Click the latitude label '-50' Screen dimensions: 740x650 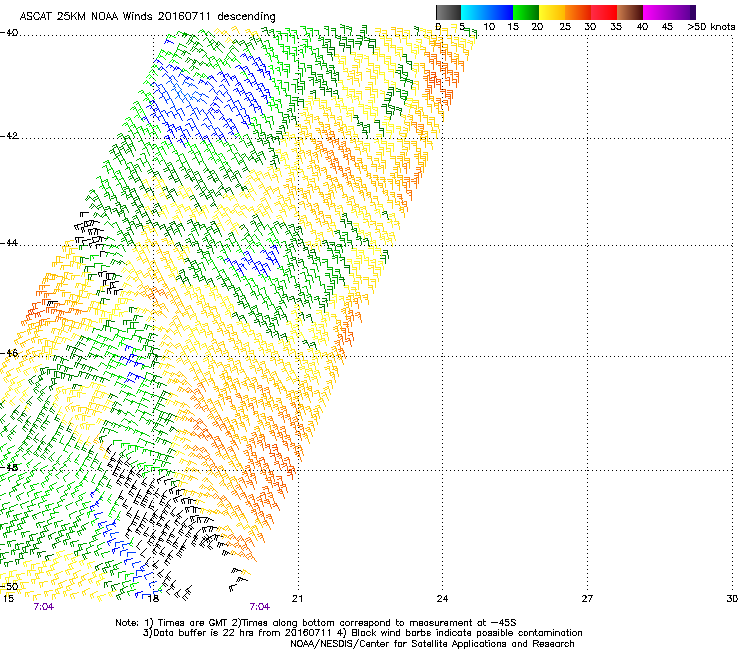pos(9,586)
